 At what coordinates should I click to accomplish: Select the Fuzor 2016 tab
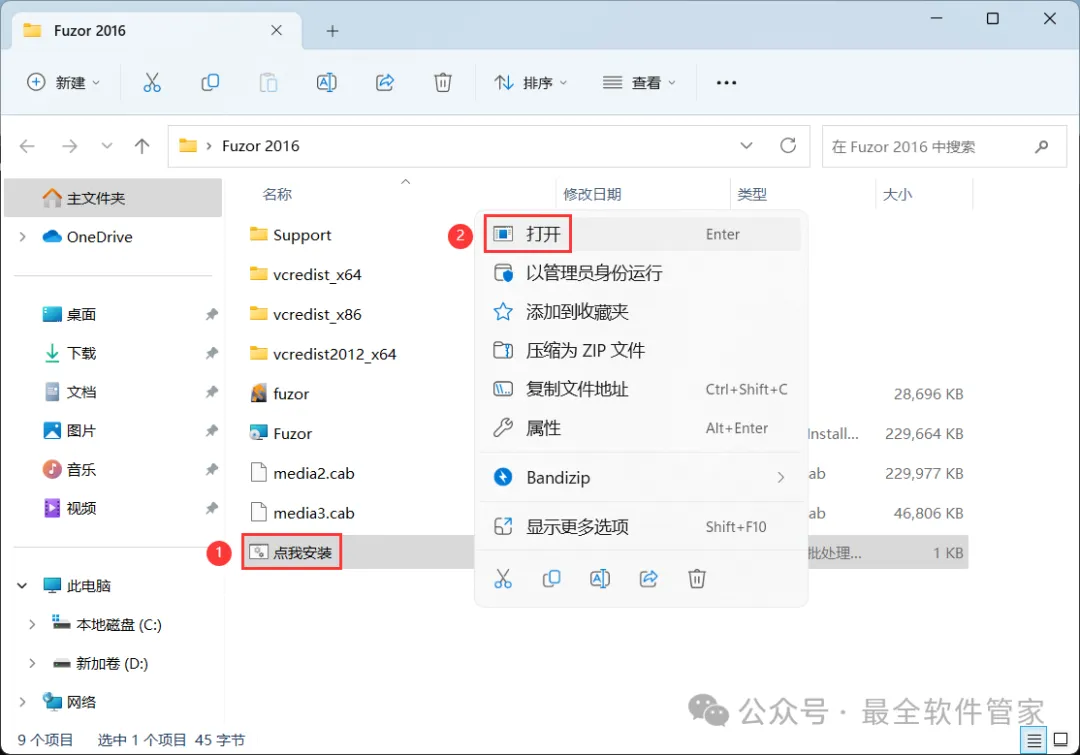pyautogui.click(x=156, y=31)
